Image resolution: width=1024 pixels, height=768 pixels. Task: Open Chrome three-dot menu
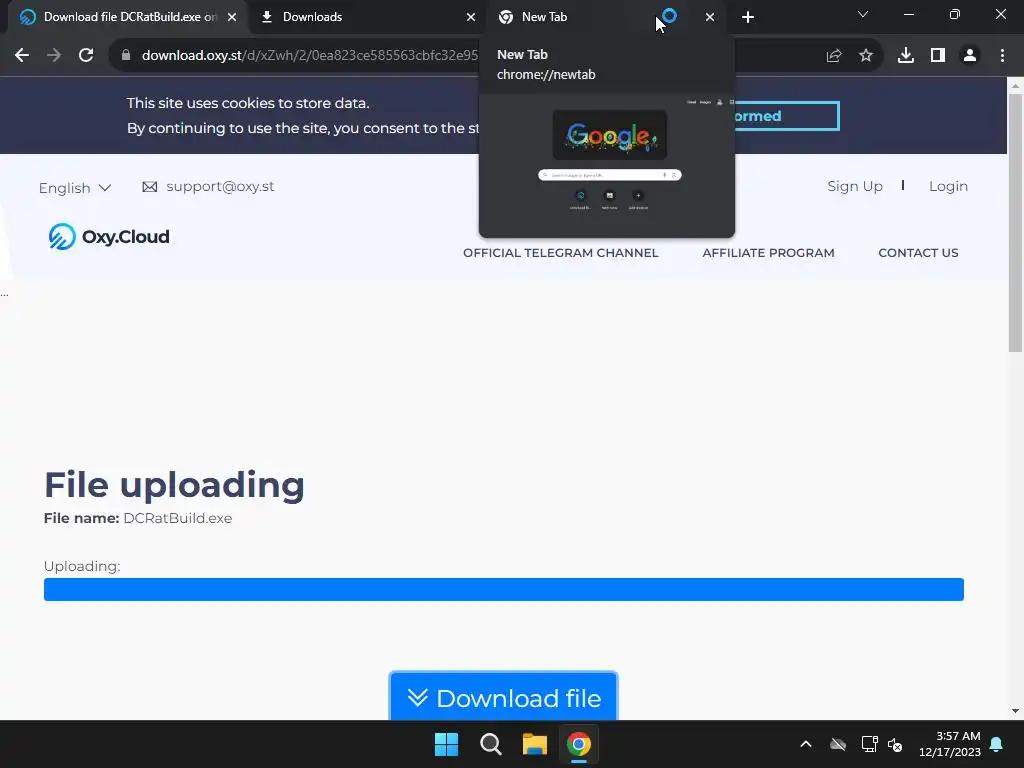point(1002,56)
